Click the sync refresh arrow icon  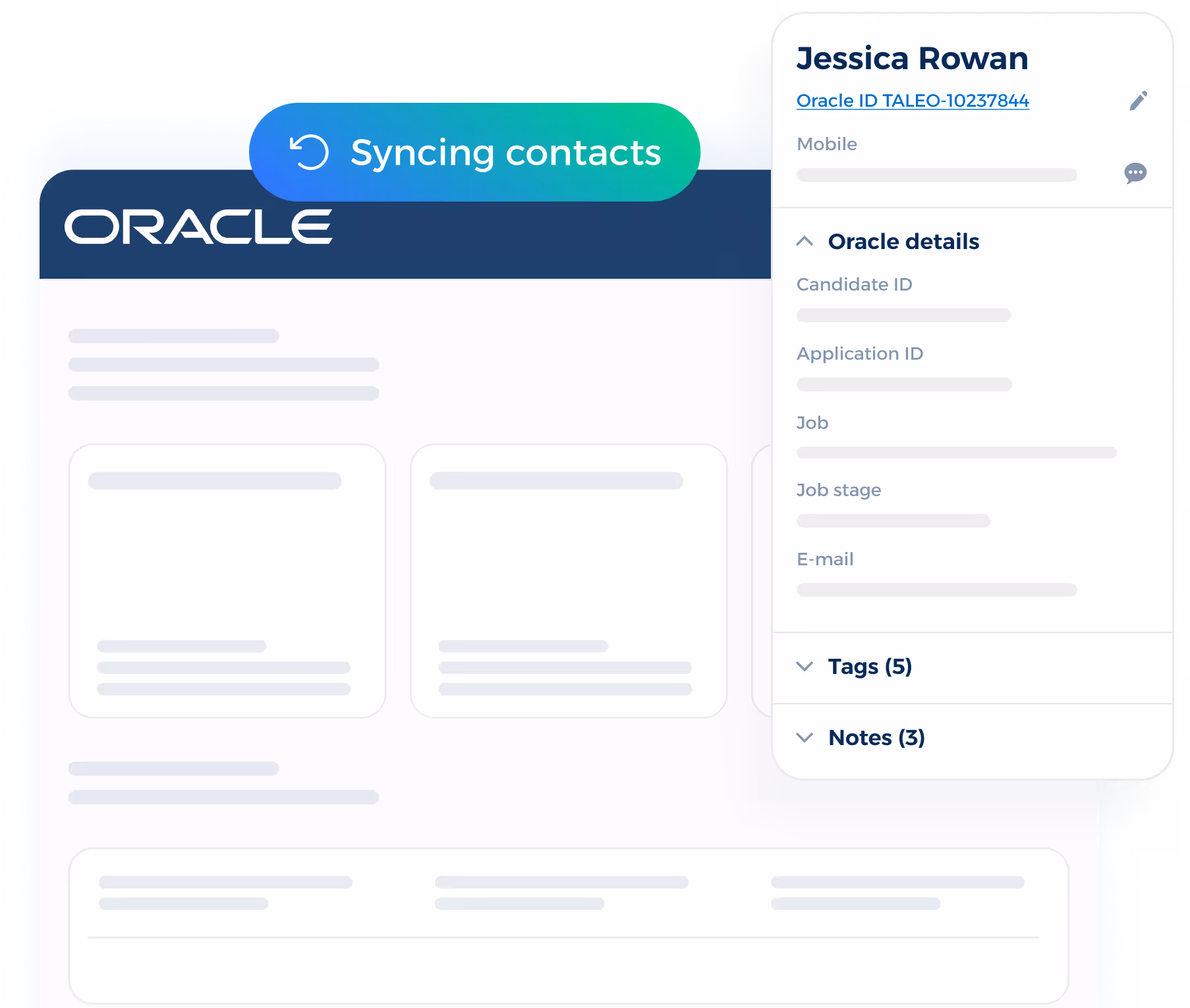(309, 152)
